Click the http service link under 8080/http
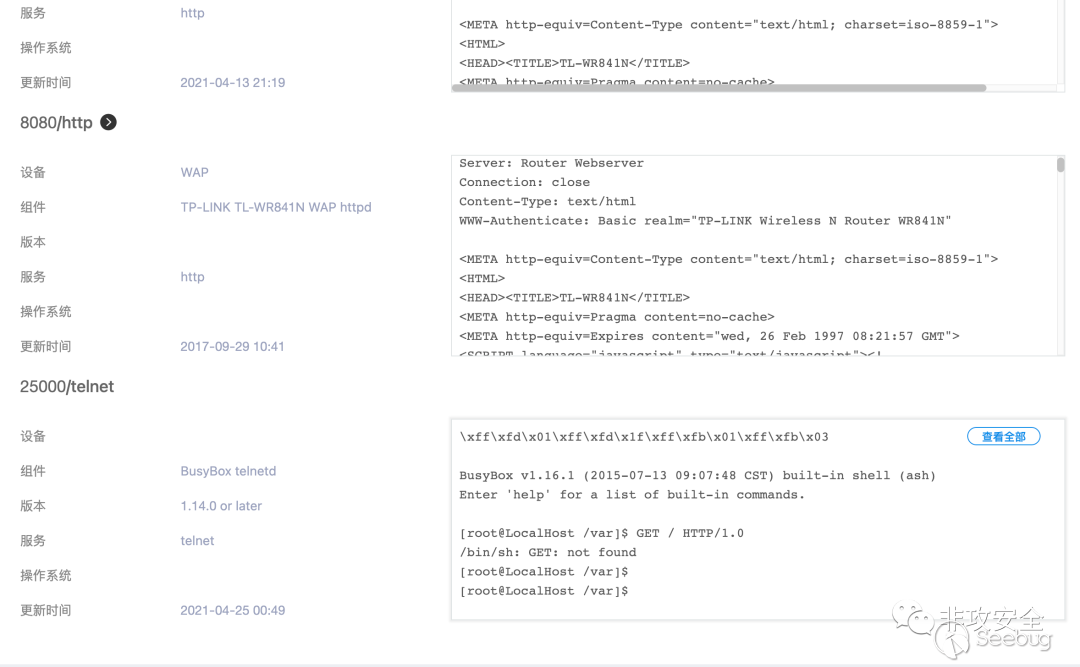This screenshot has height=667, width=1080. [x=192, y=277]
